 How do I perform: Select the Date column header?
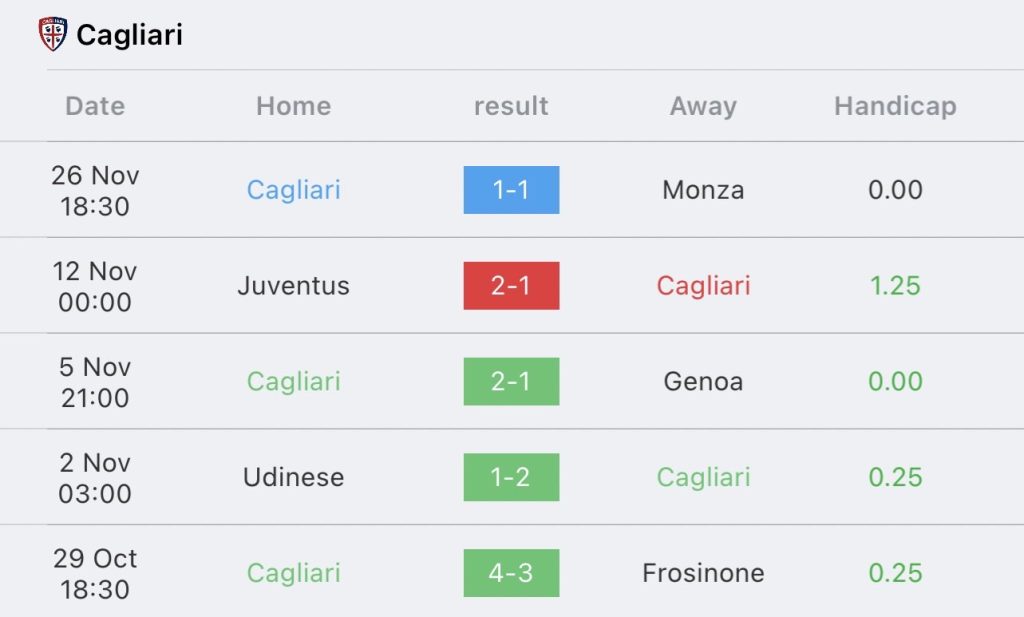pos(95,106)
